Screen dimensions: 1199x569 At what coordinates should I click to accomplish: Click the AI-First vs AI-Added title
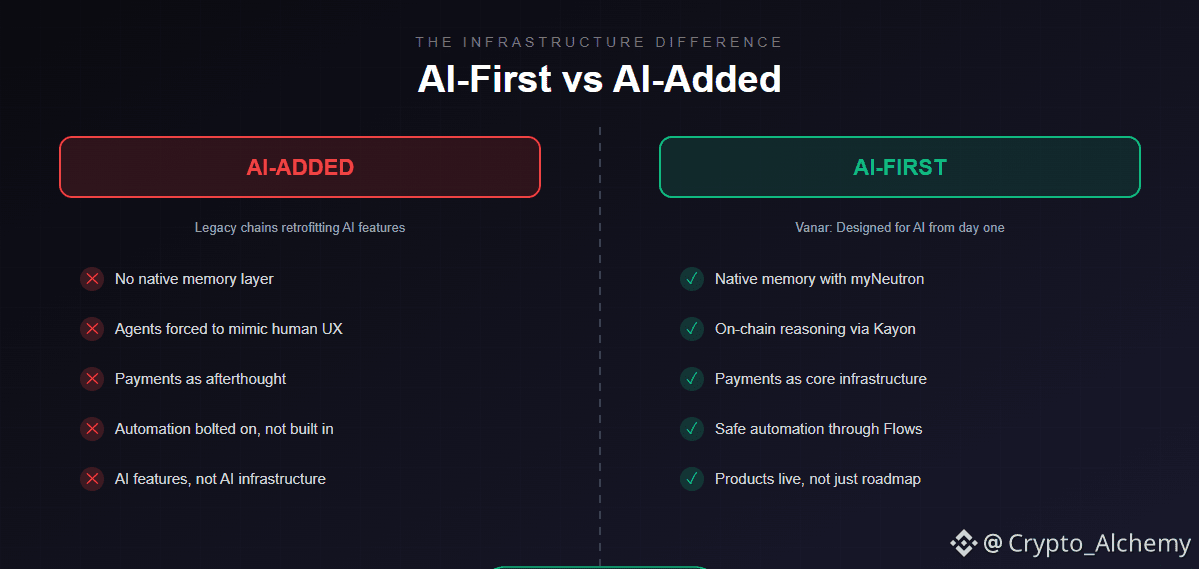point(600,79)
